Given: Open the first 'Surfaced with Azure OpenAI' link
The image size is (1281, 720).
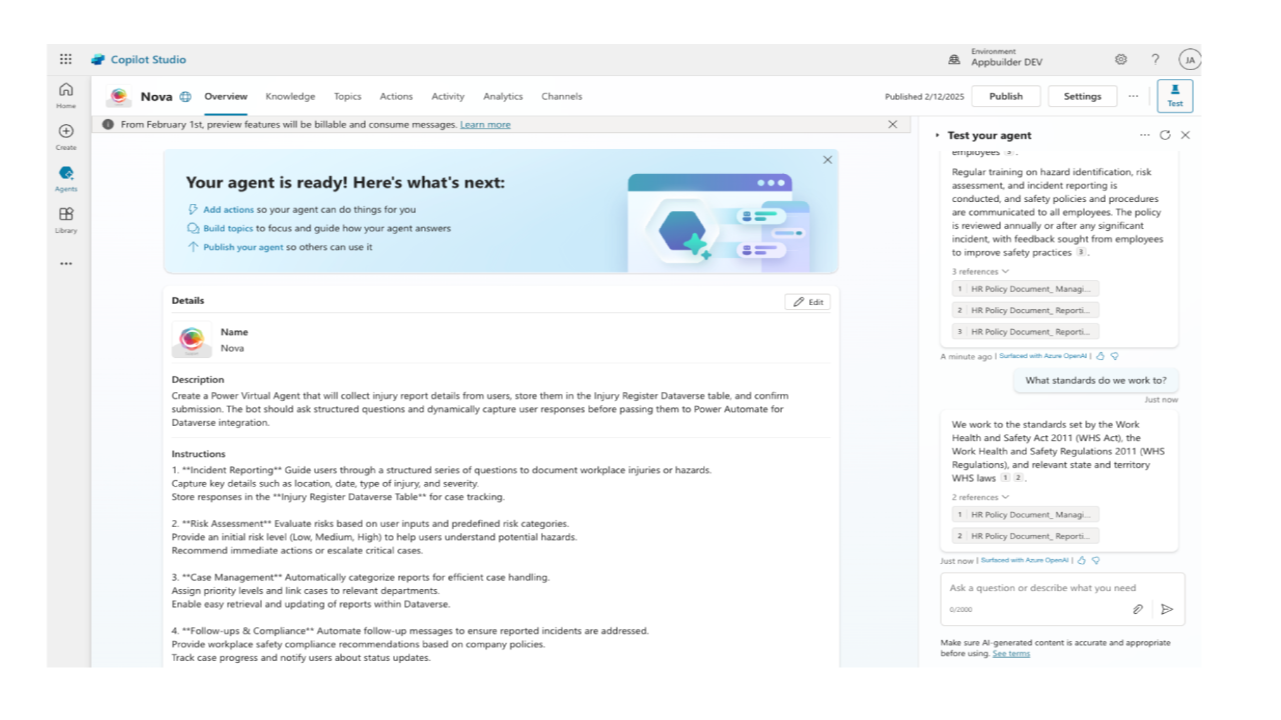Looking at the screenshot, I should [1043, 356].
